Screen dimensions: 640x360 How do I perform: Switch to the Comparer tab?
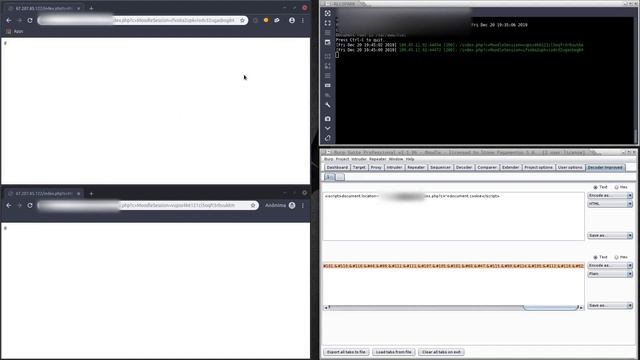pyautogui.click(x=487, y=167)
